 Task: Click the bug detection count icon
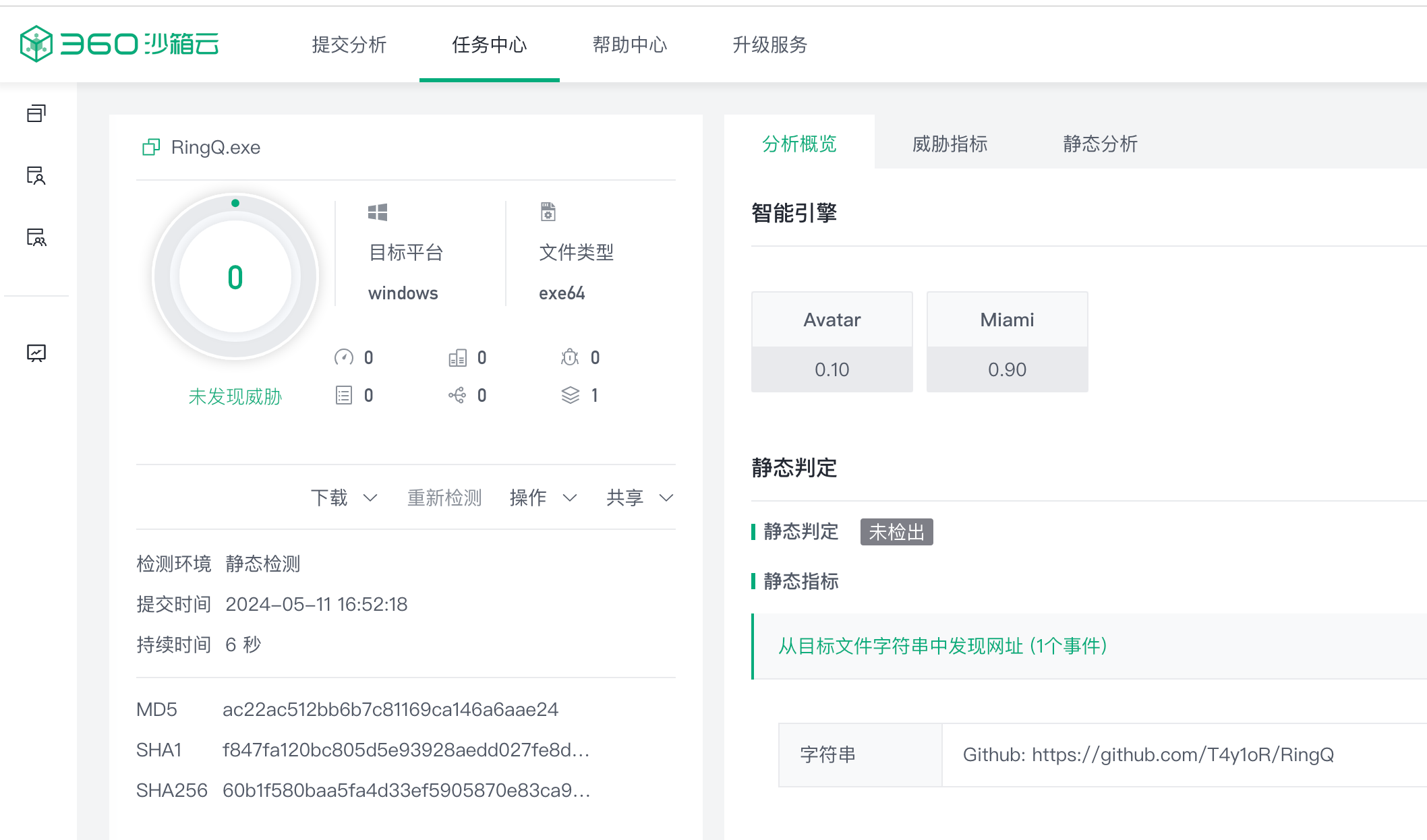pyautogui.click(x=570, y=357)
